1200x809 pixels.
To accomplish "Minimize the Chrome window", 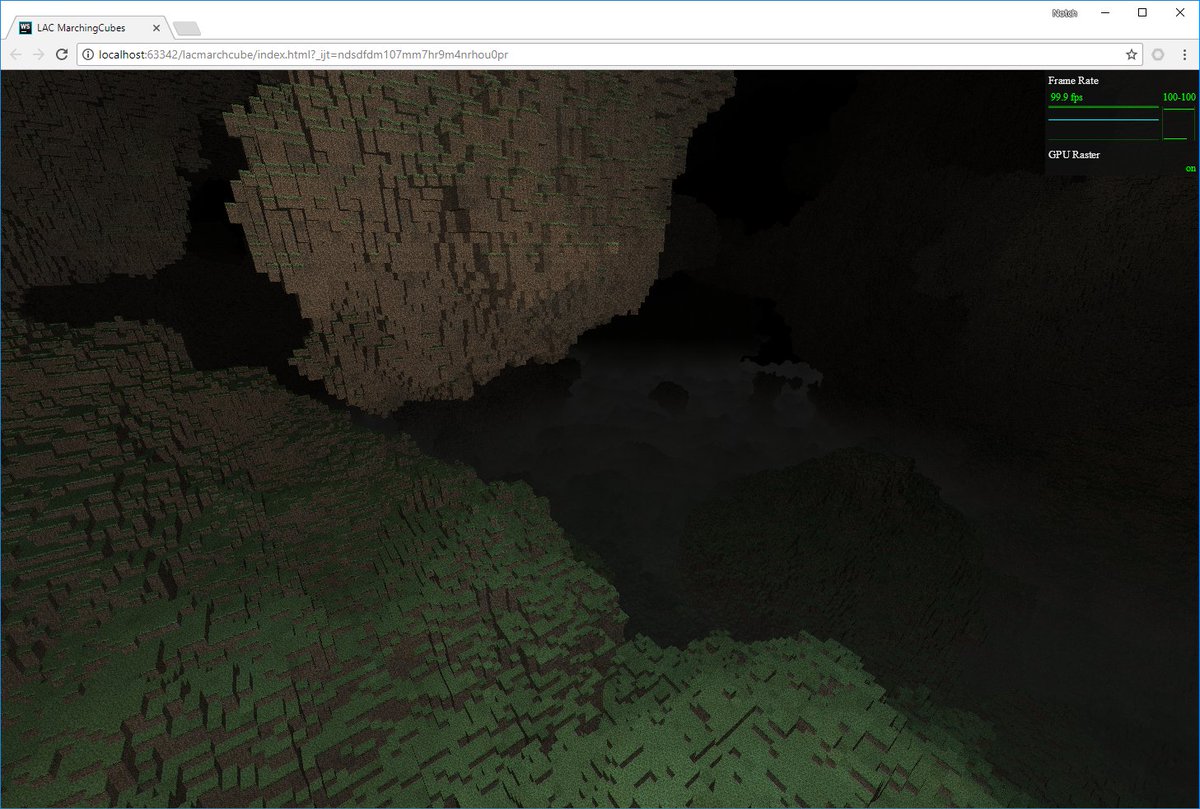I will tap(1106, 13).
